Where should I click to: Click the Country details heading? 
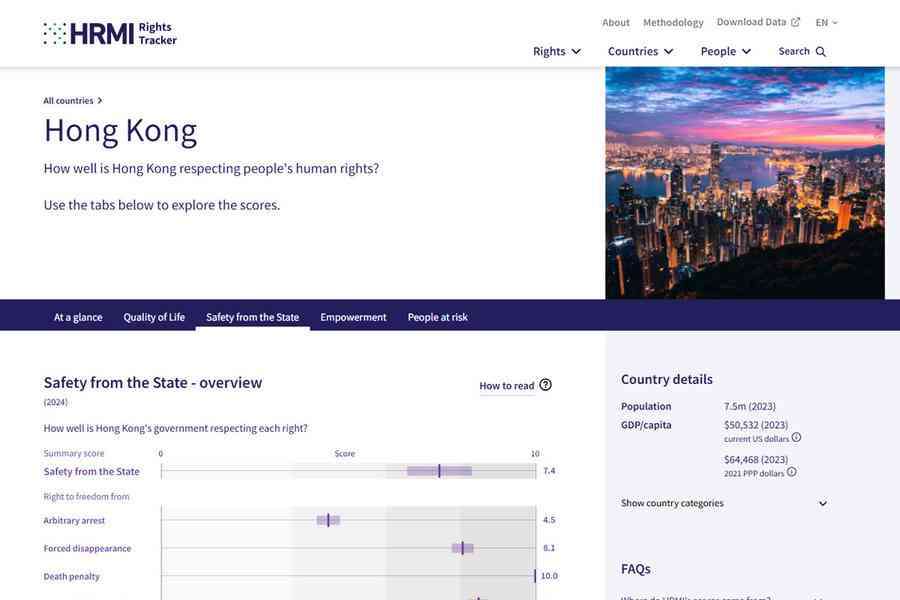pos(667,379)
